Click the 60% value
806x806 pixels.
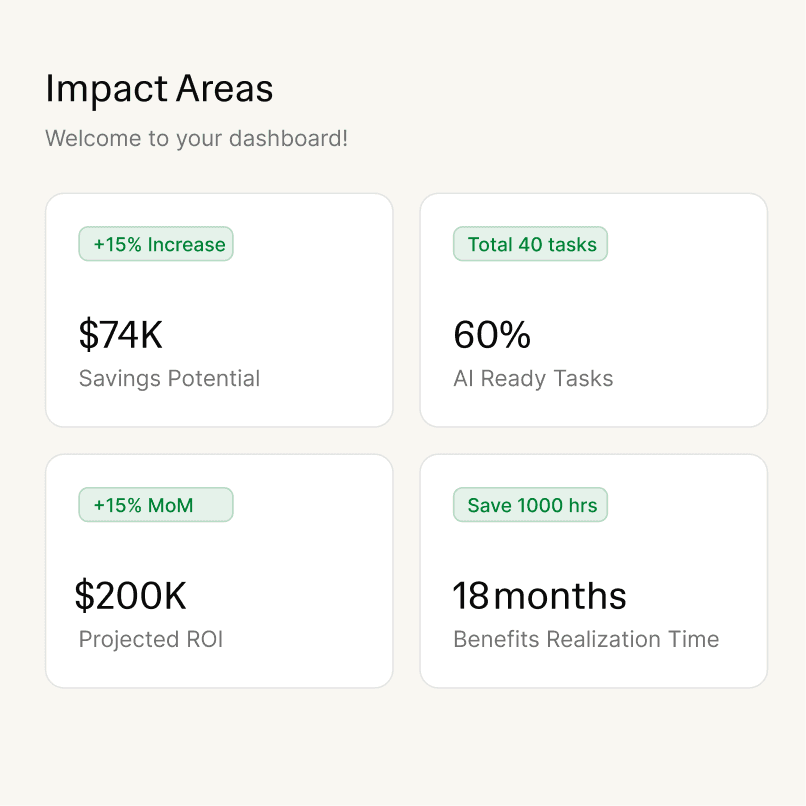492,335
